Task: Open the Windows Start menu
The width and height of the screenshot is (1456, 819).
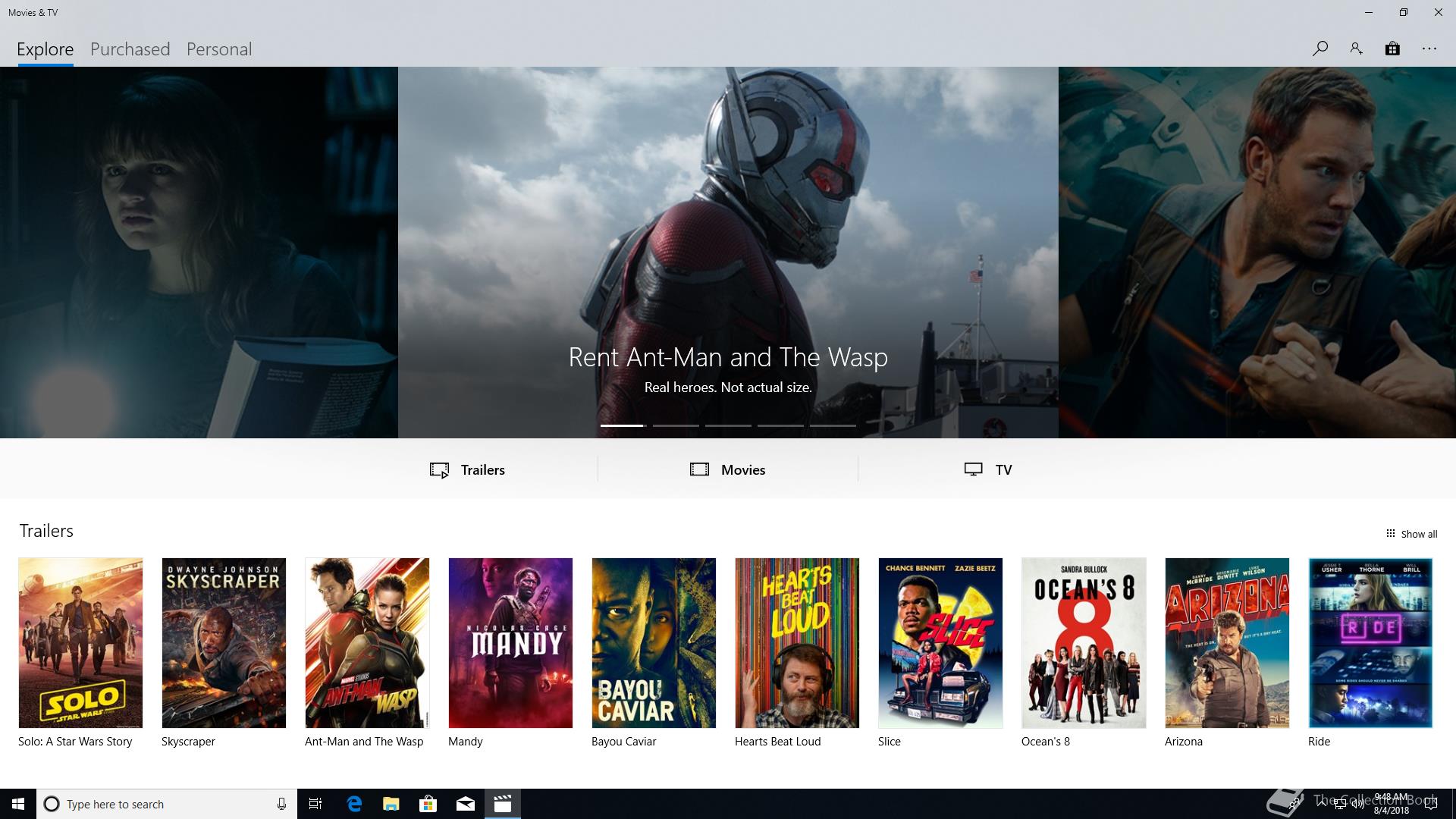Action: pyautogui.click(x=18, y=804)
